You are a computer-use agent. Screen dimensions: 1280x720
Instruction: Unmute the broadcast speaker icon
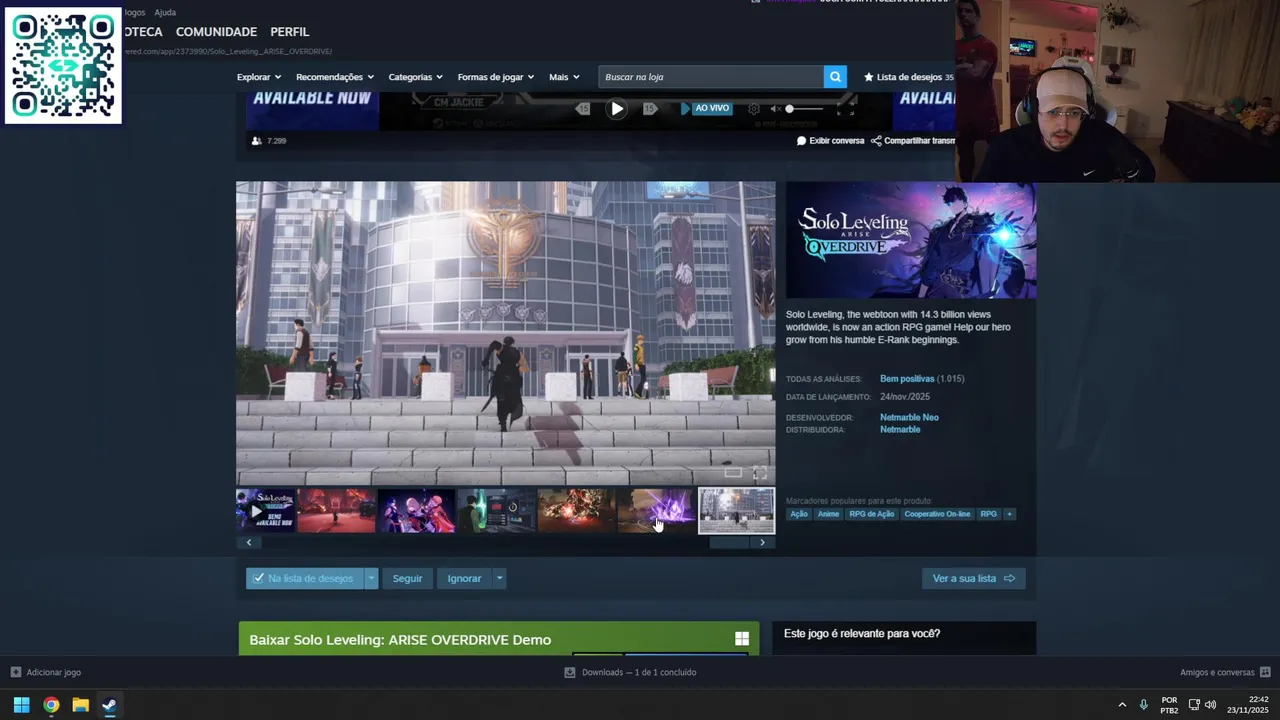point(775,109)
